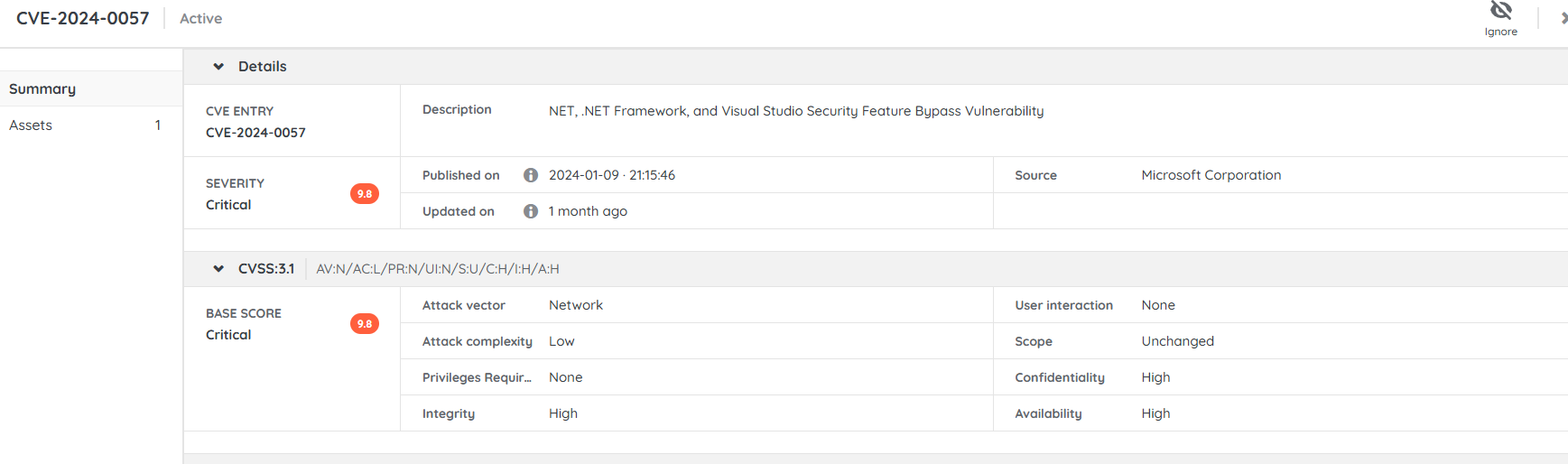Click the 9.8 badge under Severity
The width and height of the screenshot is (1568, 464).
tap(365, 194)
